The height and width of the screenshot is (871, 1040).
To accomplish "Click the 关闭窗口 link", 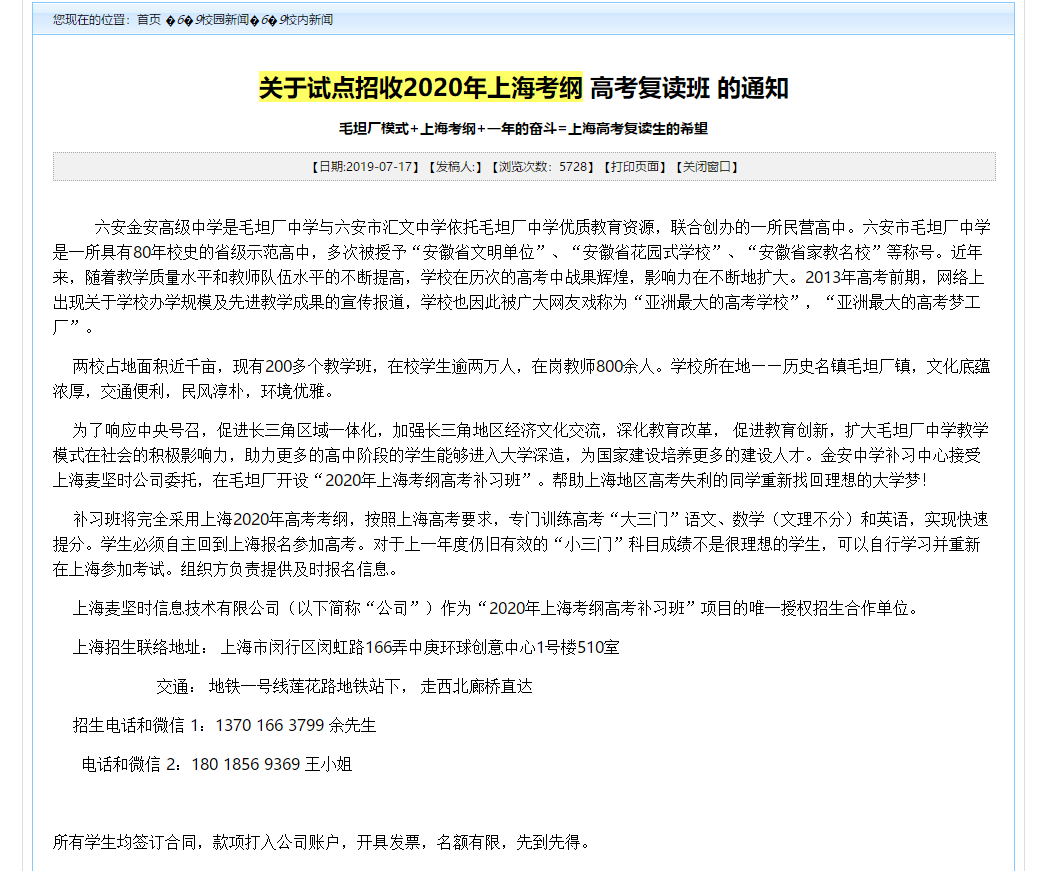I will click(707, 167).
